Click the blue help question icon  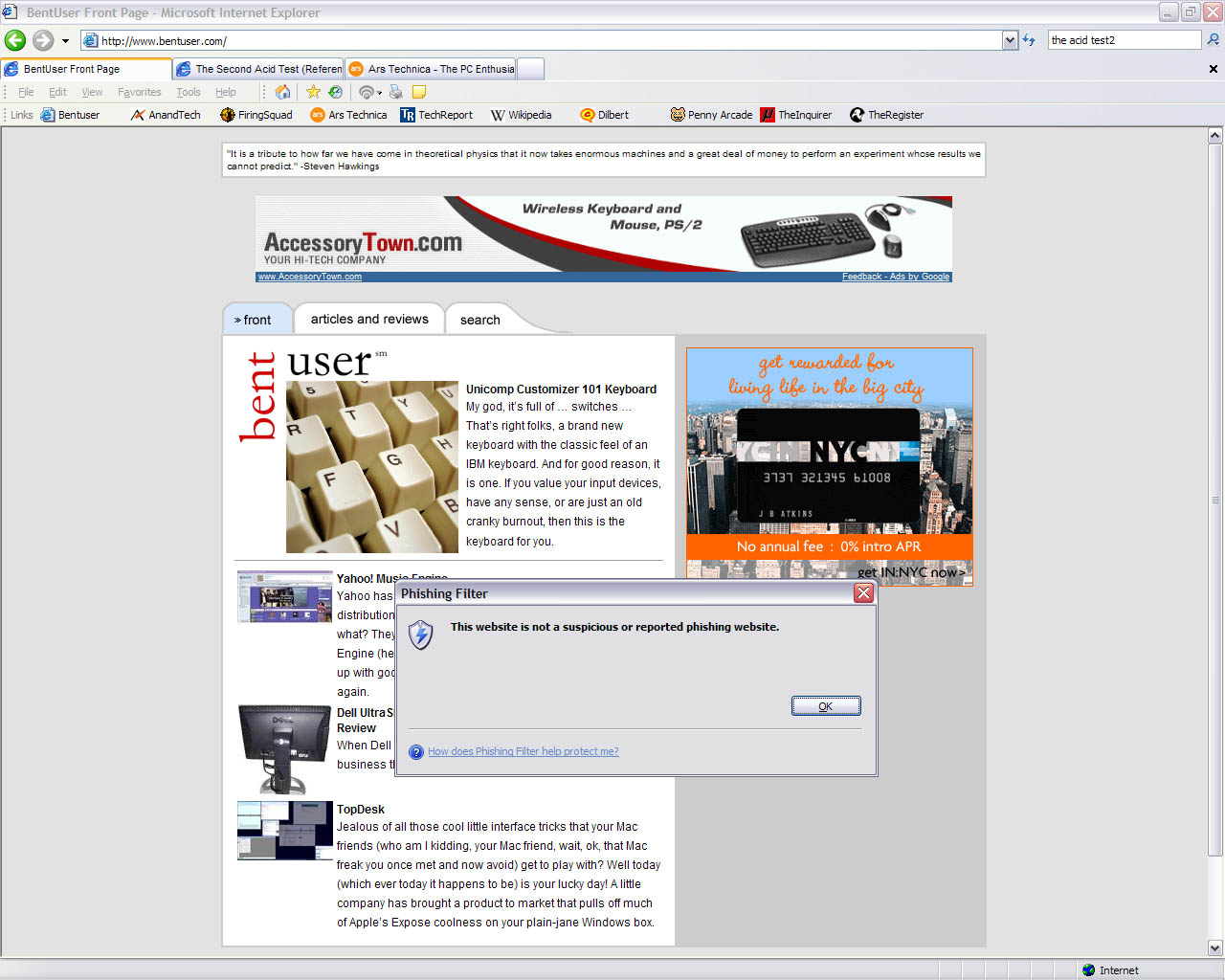(416, 752)
